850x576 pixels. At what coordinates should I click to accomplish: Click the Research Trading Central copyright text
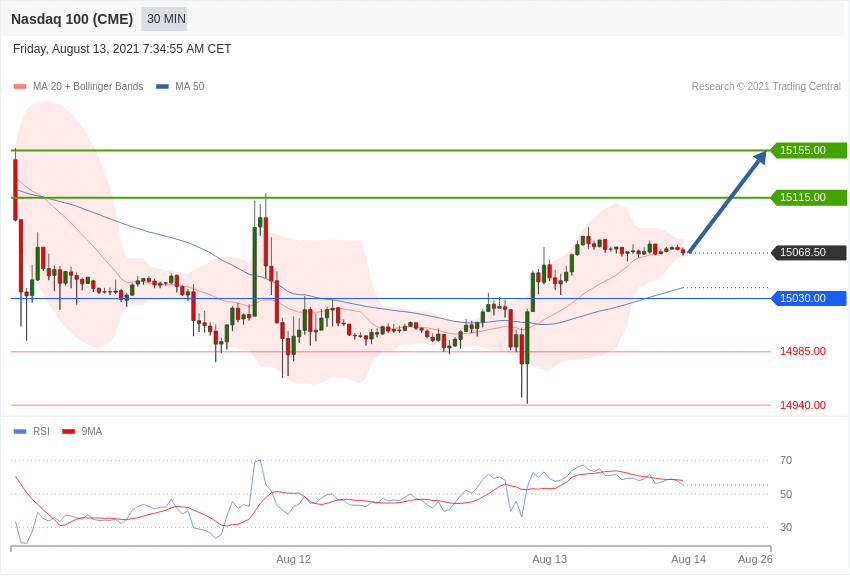click(x=766, y=87)
